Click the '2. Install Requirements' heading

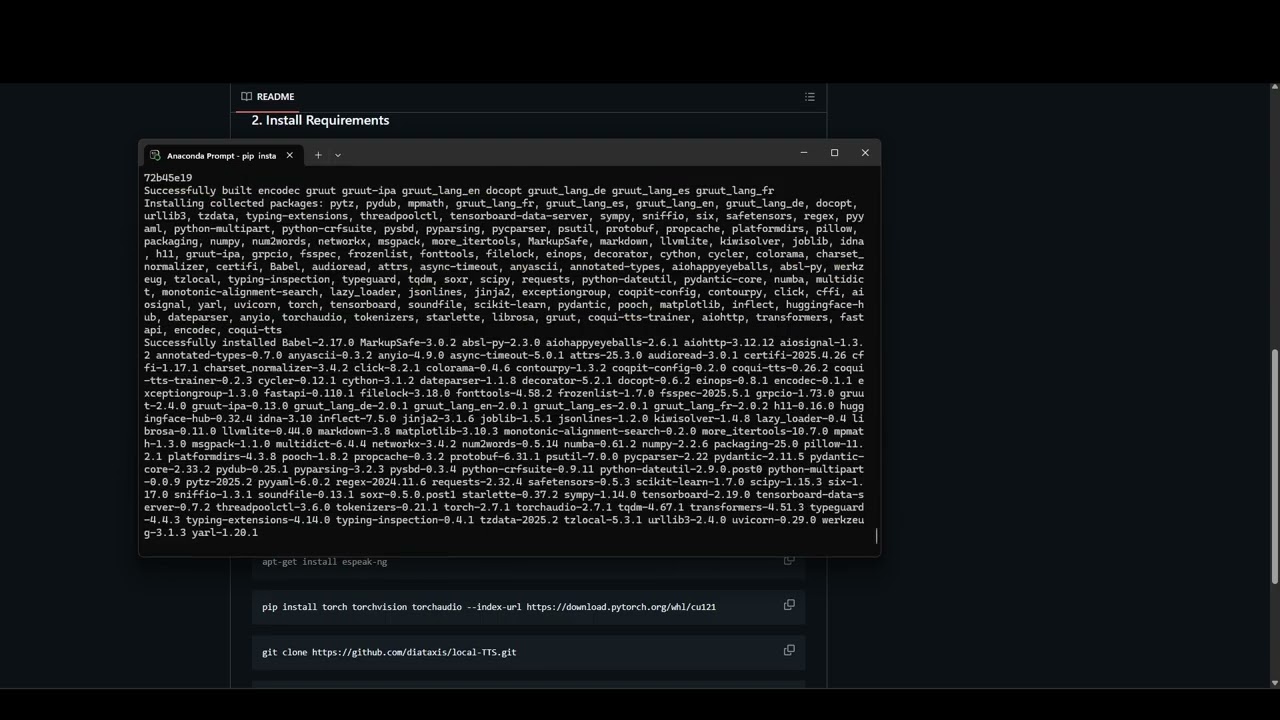(320, 120)
